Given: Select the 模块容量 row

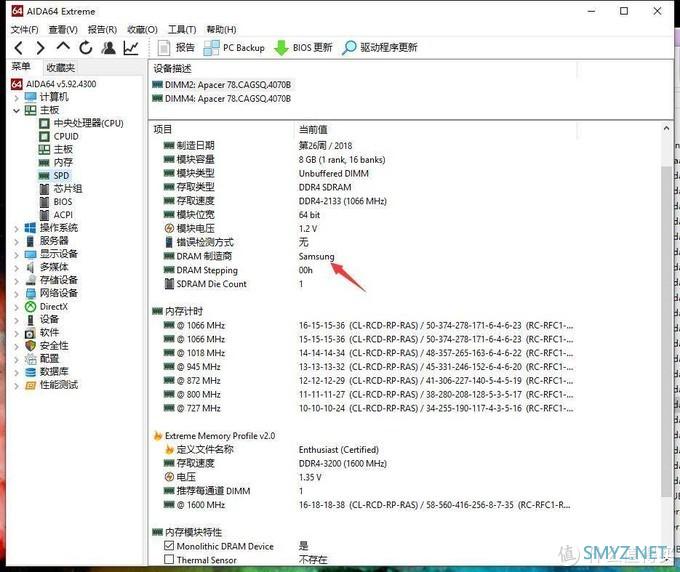Looking at the screenshot, I should coord(369,160).
